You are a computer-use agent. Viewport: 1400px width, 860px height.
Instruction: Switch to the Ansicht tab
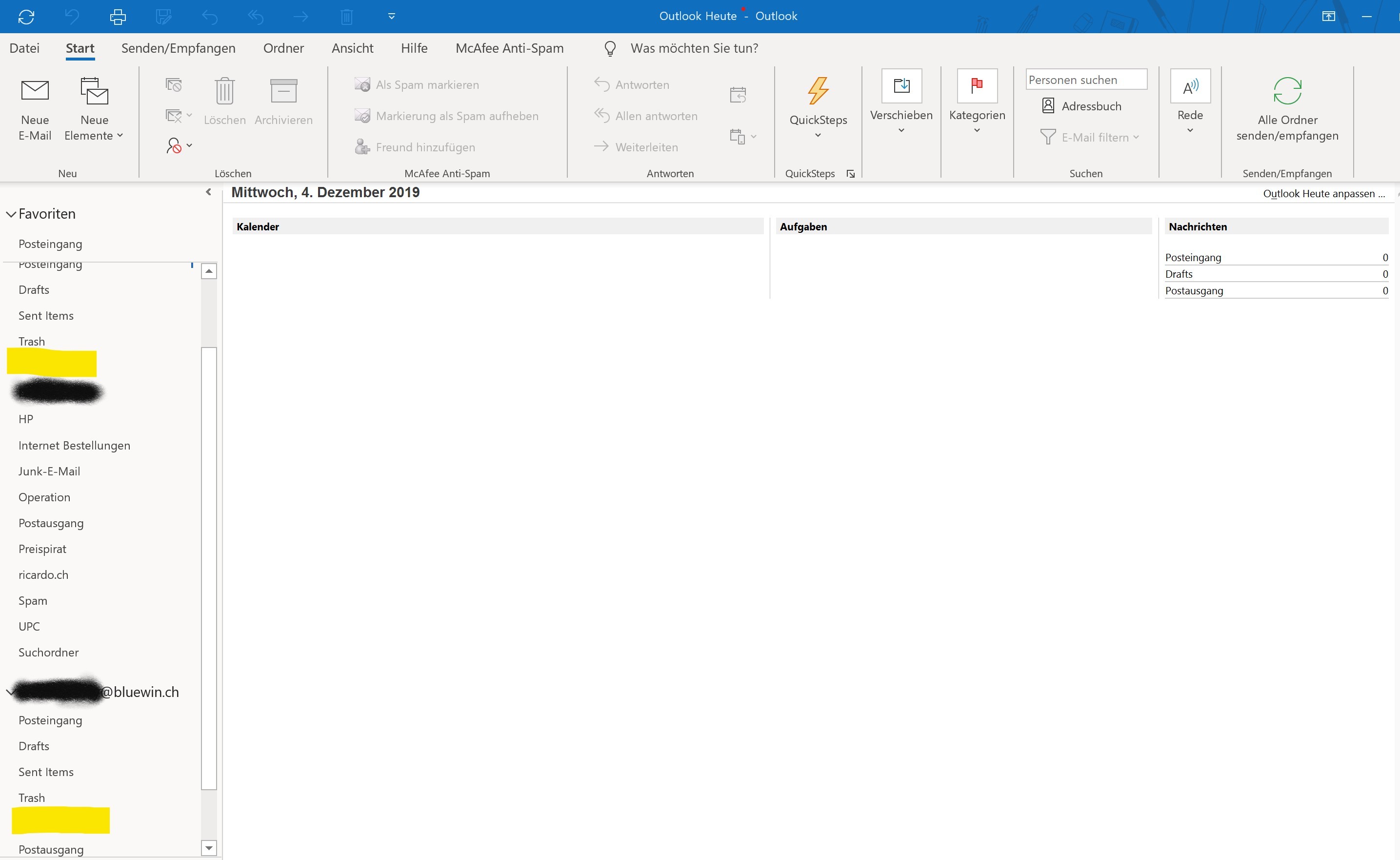coord(352,48)
